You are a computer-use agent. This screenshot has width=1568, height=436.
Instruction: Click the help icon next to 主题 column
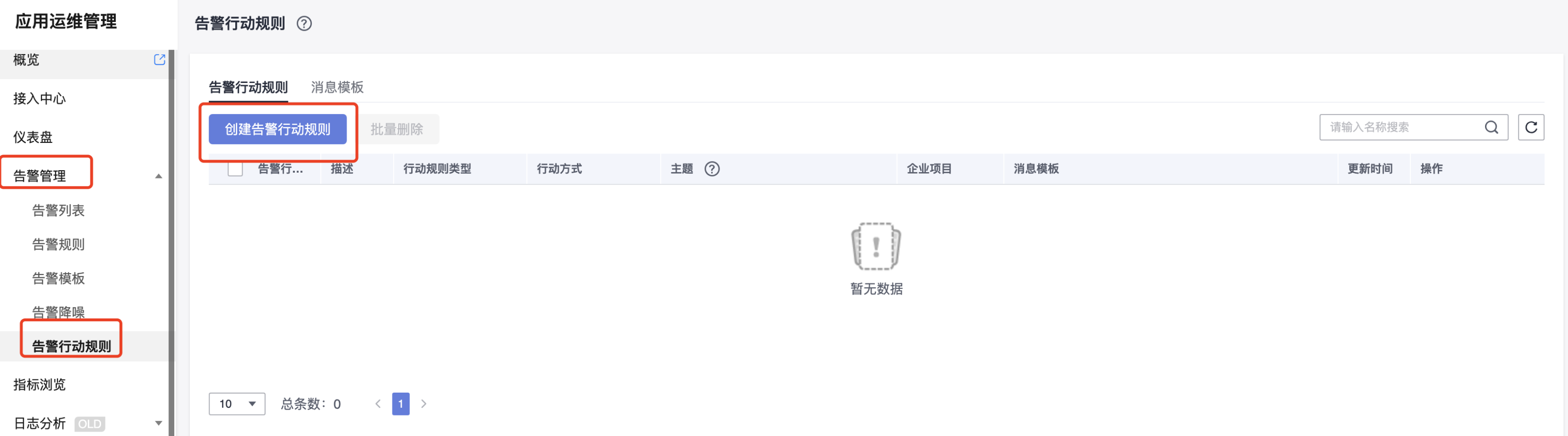point(712,169)
